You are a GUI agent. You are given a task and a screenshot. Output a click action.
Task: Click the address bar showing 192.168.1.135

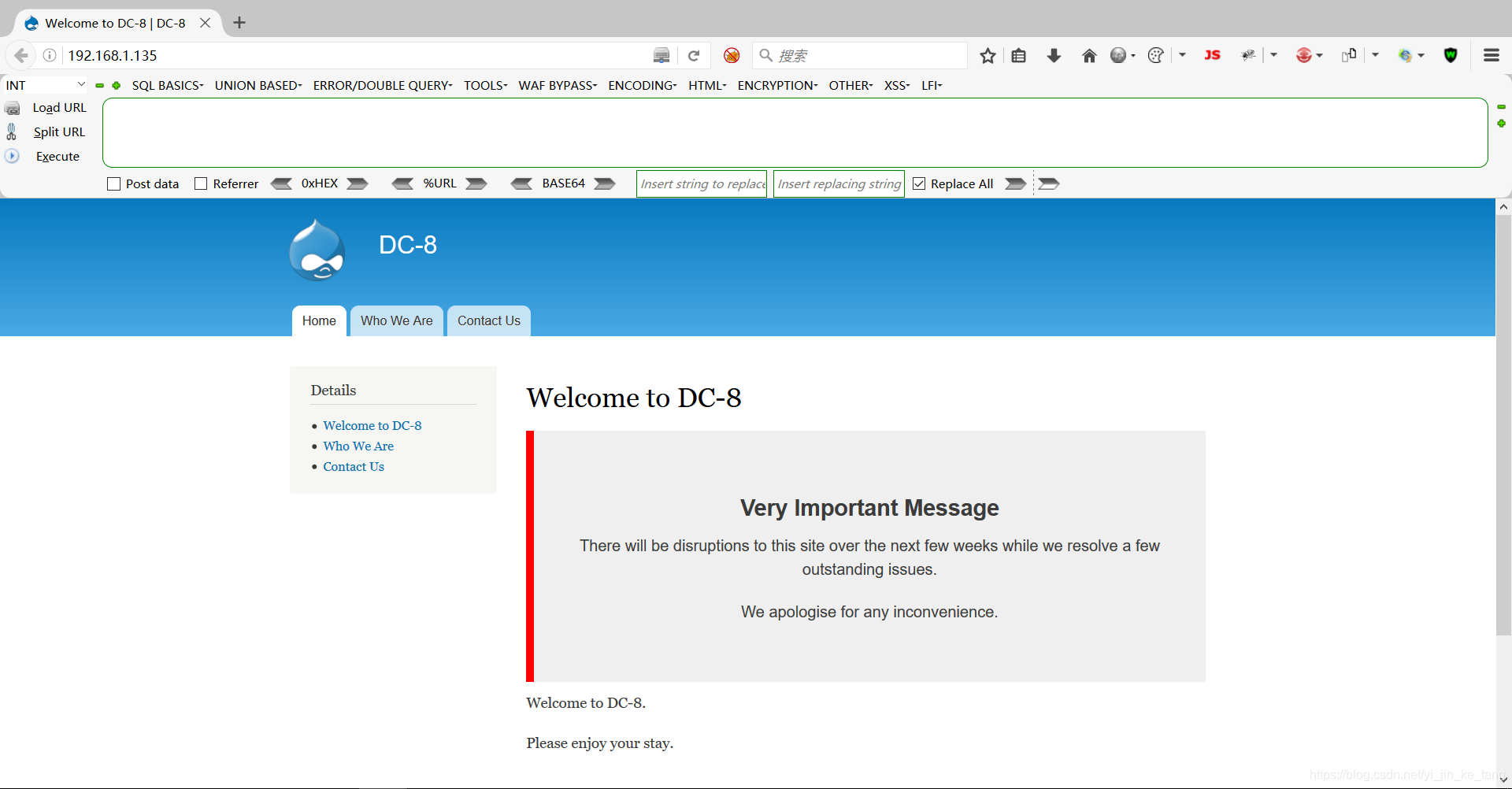coord(354,55)
